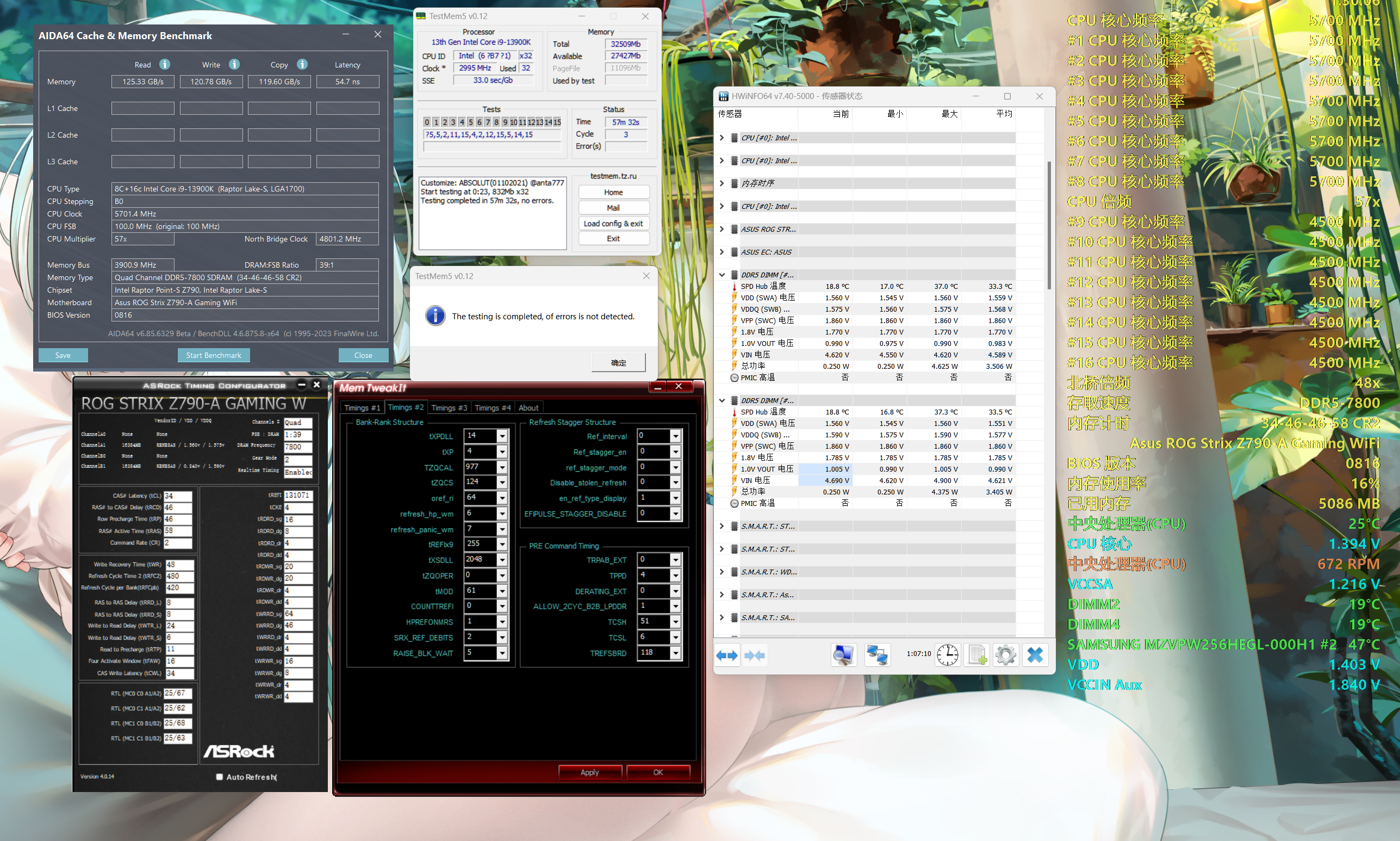The image size is (1400, 841).
Task: Expand the S.M.A.R.T.: WD... sensor group
Action: point(721,572)
